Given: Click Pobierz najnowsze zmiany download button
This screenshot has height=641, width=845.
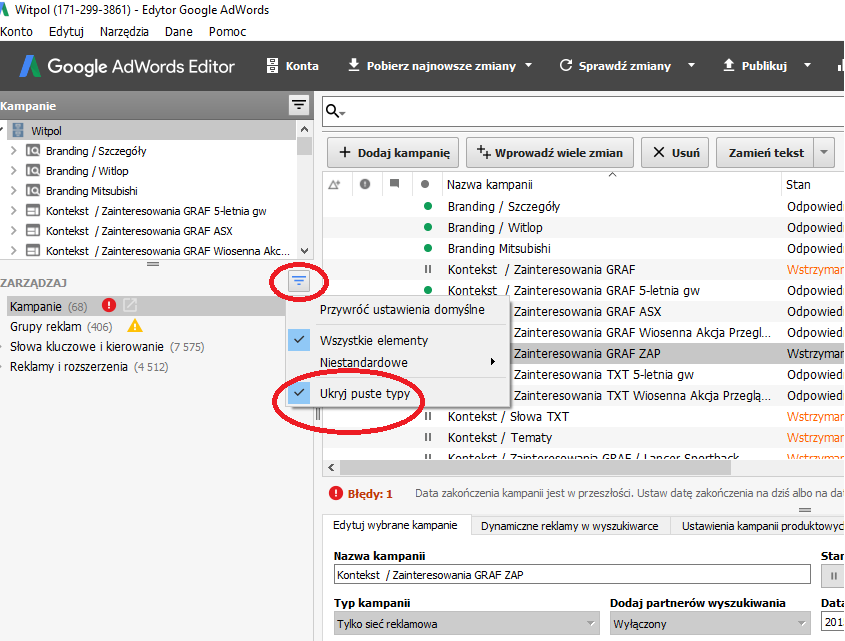Looking at the screenshot, I should pyautogui.click(x=432, y=66).
